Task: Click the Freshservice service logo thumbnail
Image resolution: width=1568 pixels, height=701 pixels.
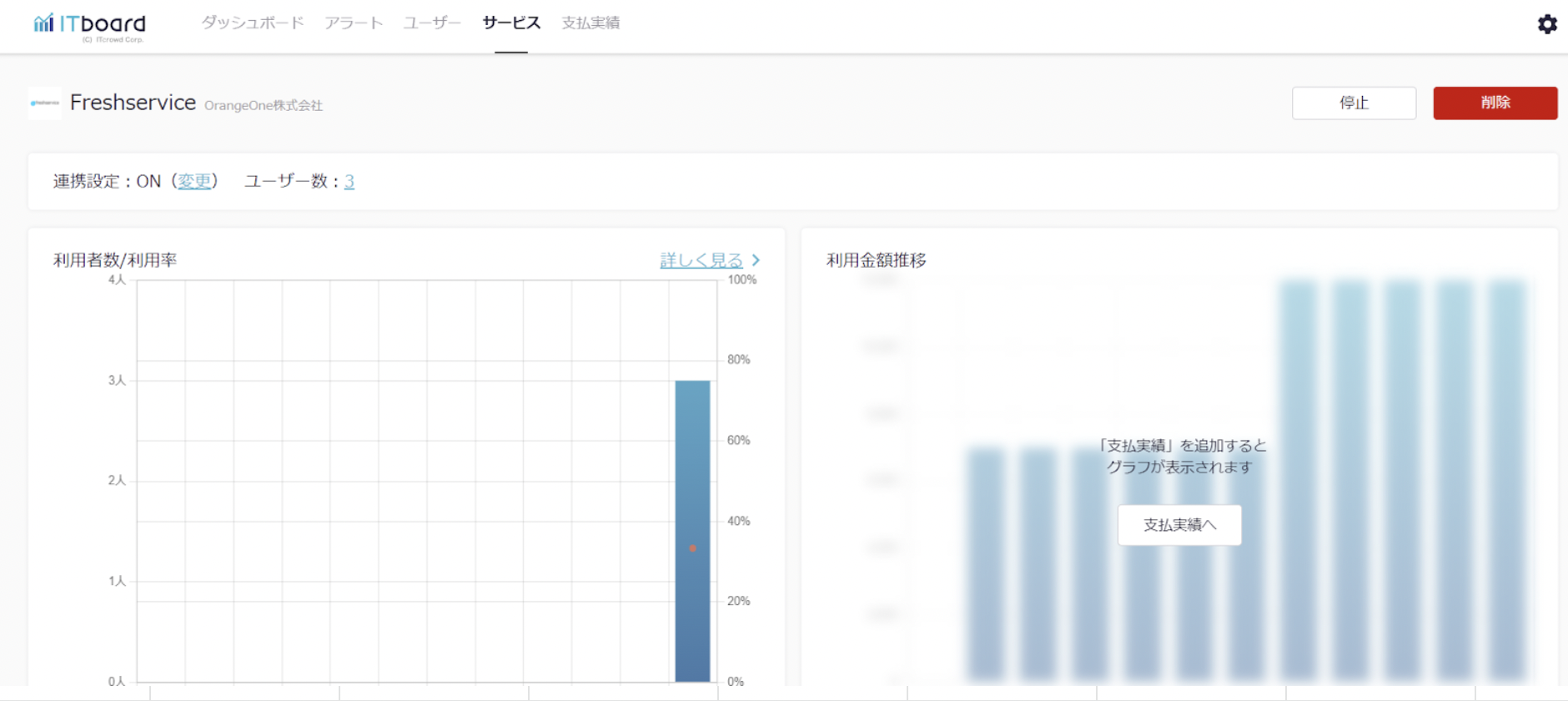Action: click(x=45, y=103)
